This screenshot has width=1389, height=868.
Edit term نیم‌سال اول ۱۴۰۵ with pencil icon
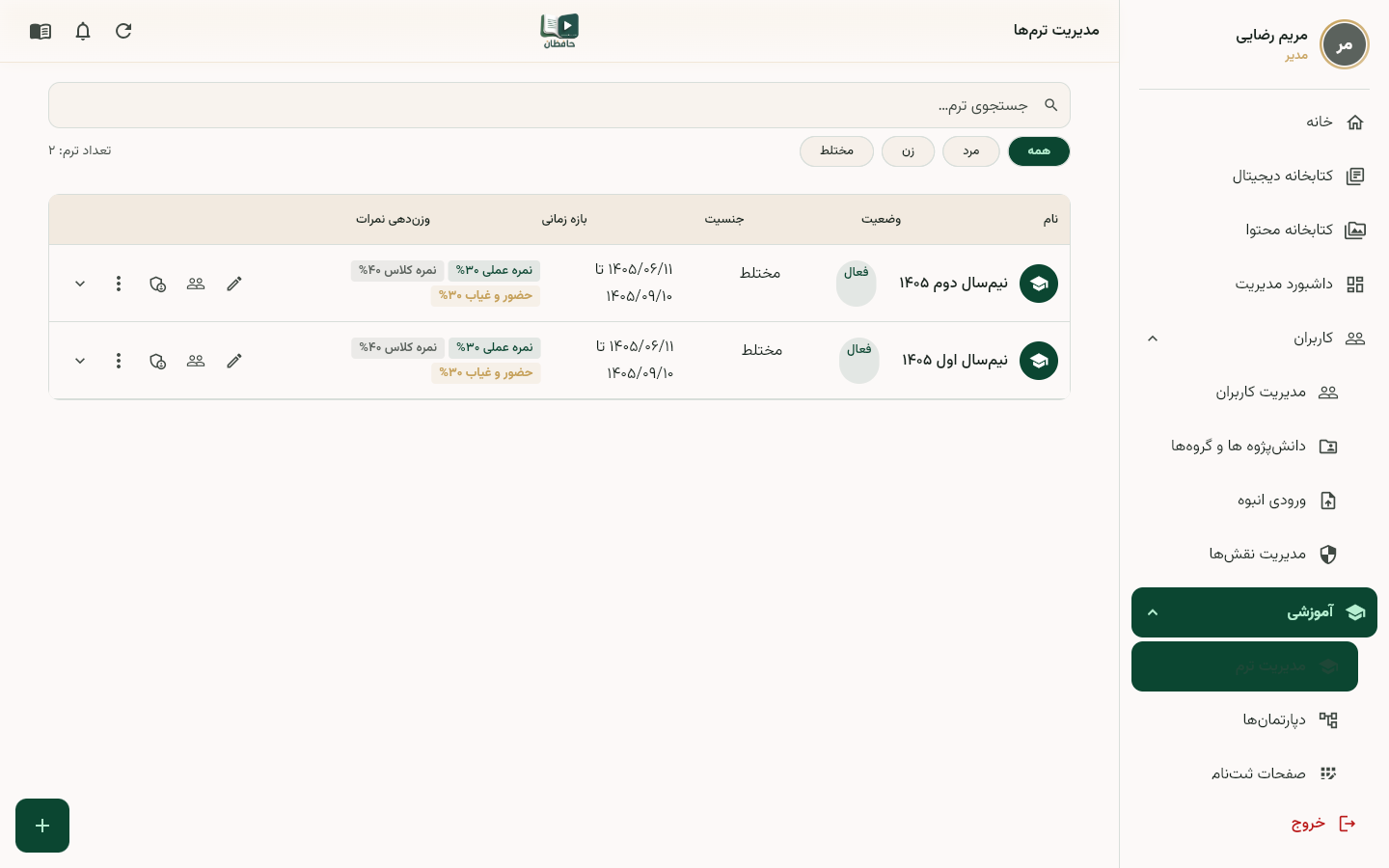click(x=234, y=361)
